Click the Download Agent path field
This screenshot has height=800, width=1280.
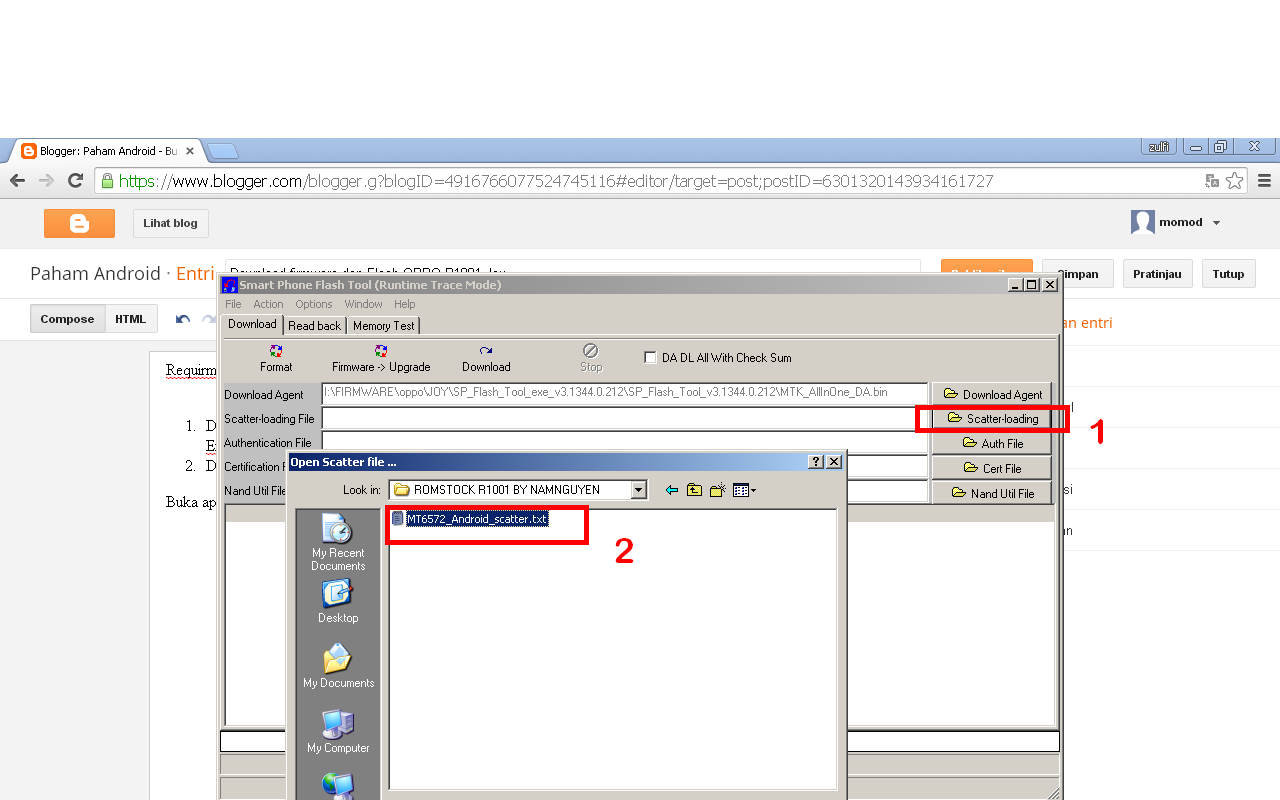tap(625, 393)
